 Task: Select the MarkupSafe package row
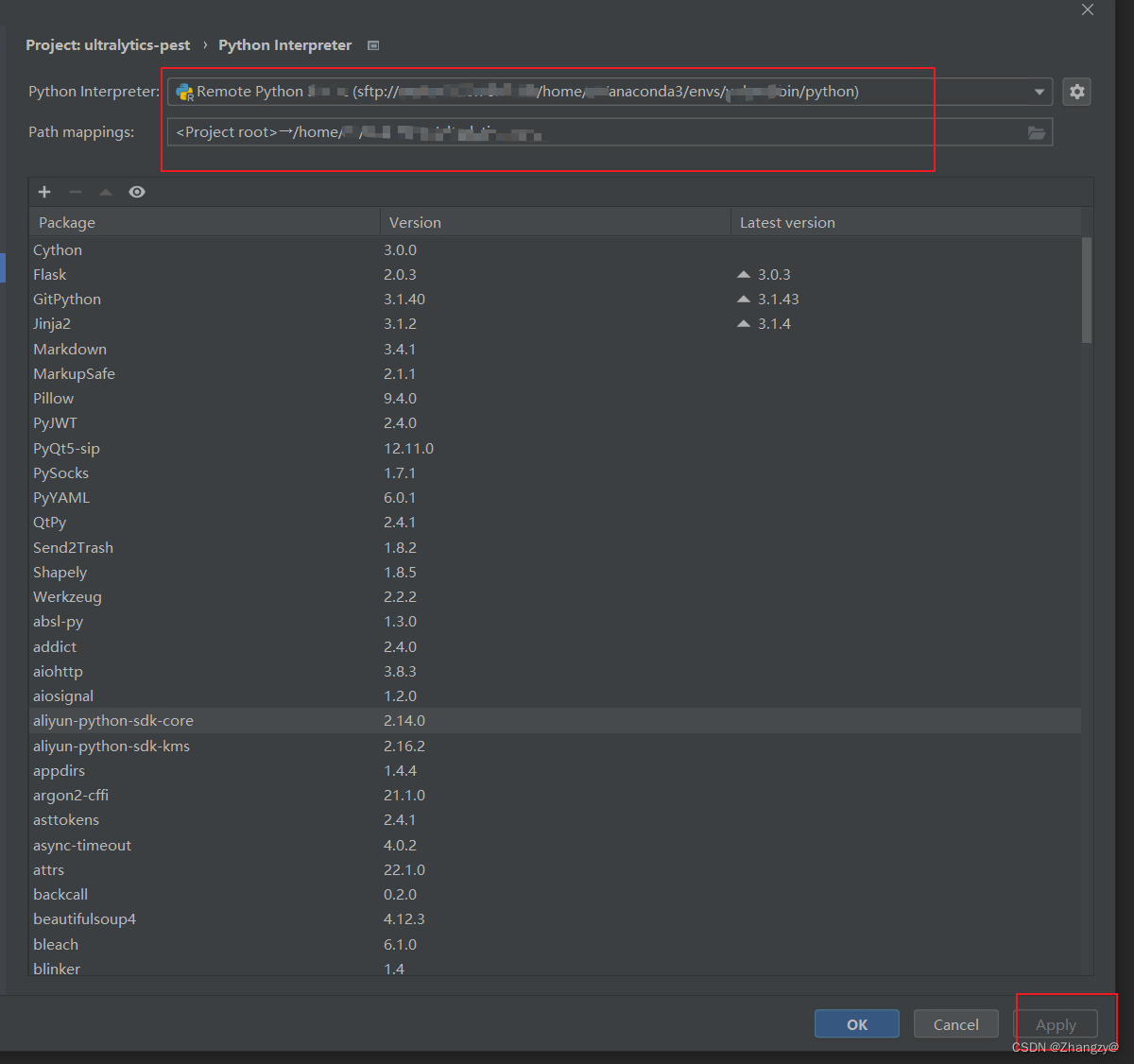[555, 374]
